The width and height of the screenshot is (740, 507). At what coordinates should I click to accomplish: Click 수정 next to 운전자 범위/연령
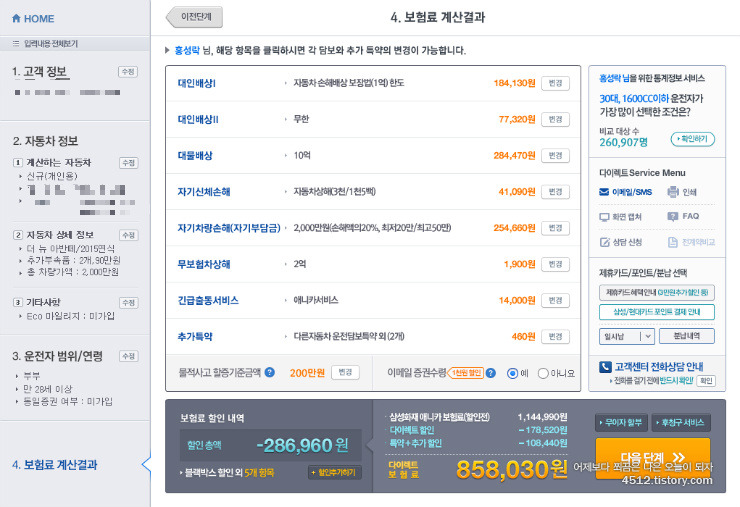128,356
